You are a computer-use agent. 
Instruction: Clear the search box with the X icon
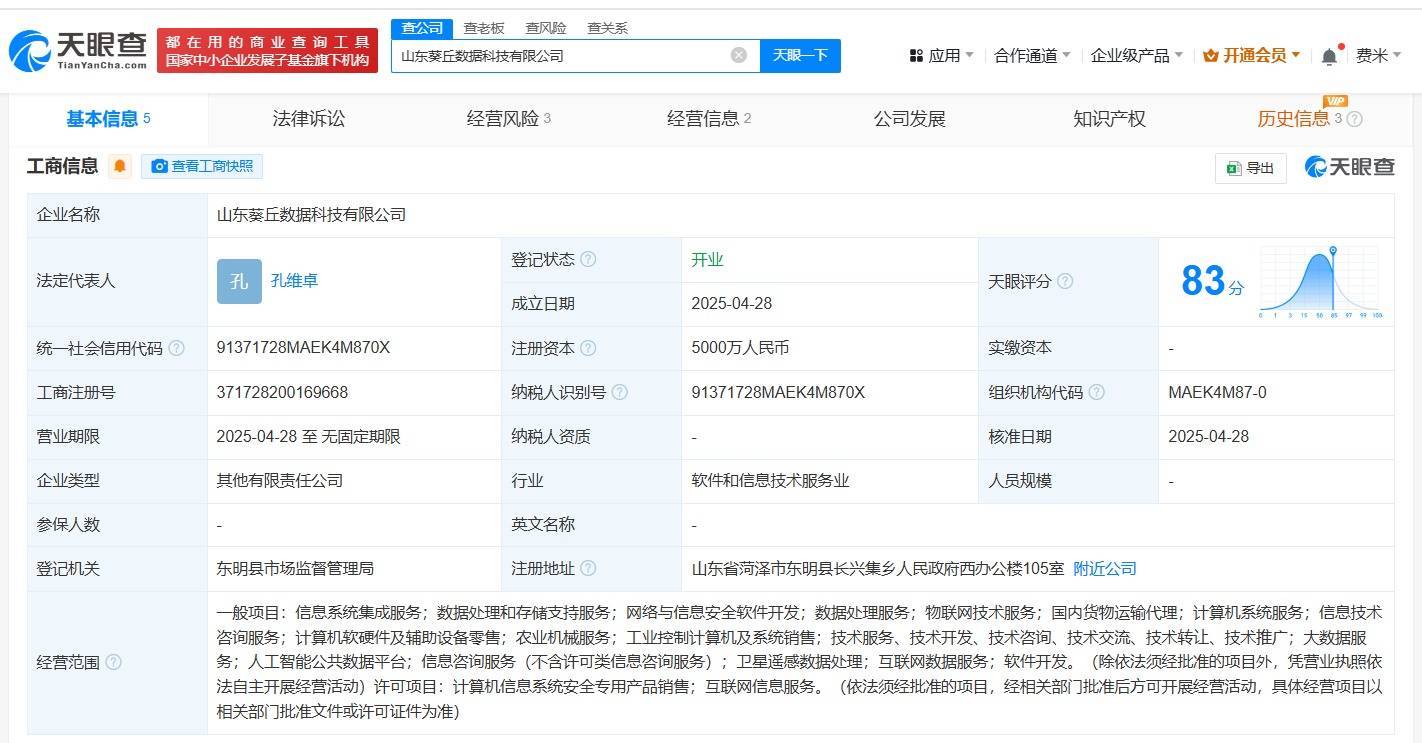coord(739,55)
